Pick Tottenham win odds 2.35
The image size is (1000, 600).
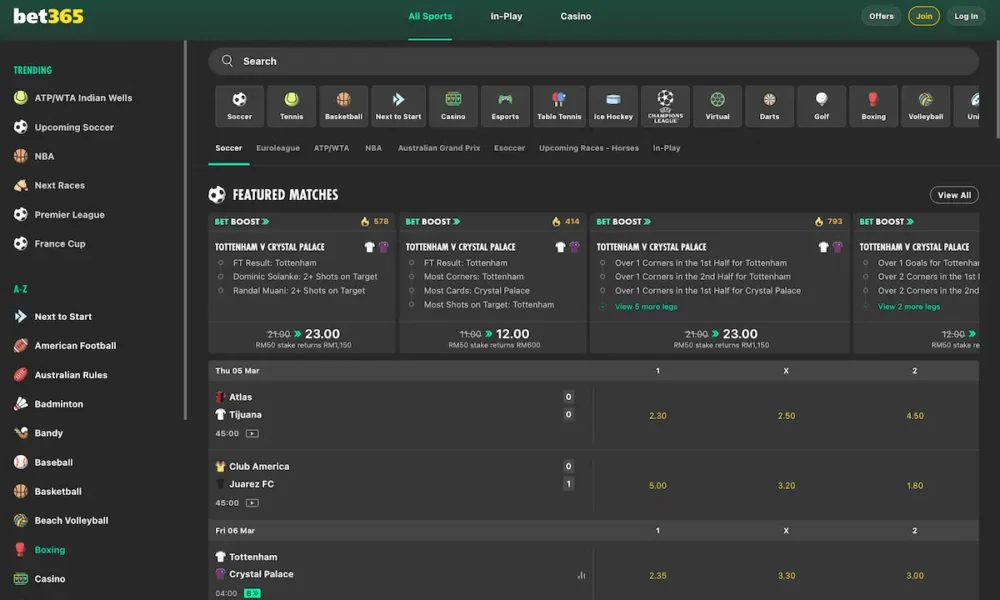tap(658, 575)
